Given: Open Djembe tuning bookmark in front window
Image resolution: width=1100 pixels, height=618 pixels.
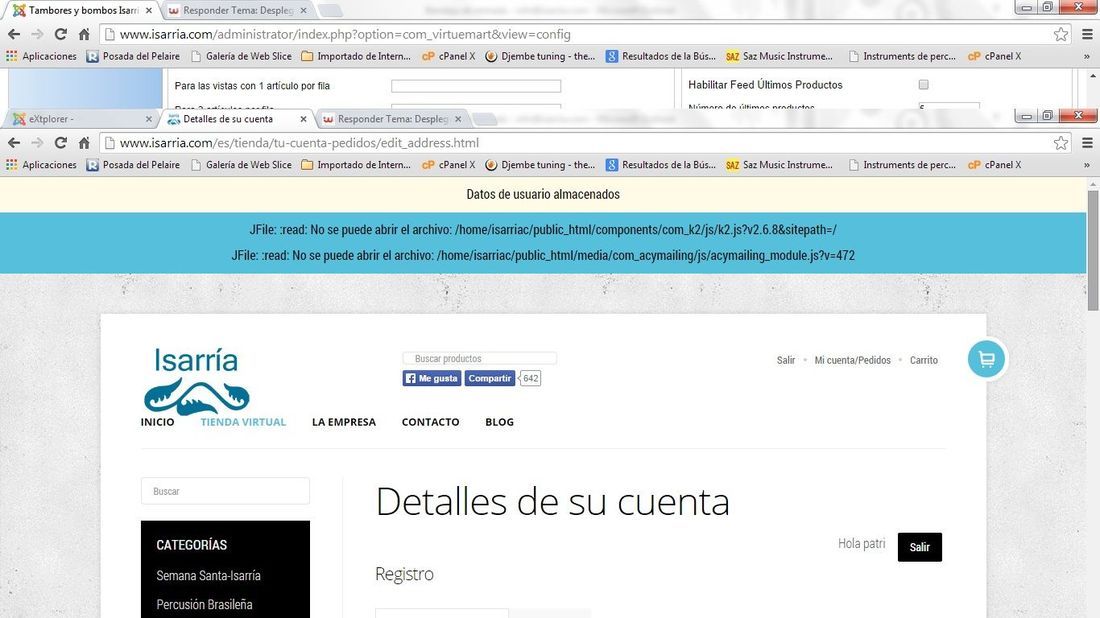Looking at the screenshot, I should tap(540, 165).
